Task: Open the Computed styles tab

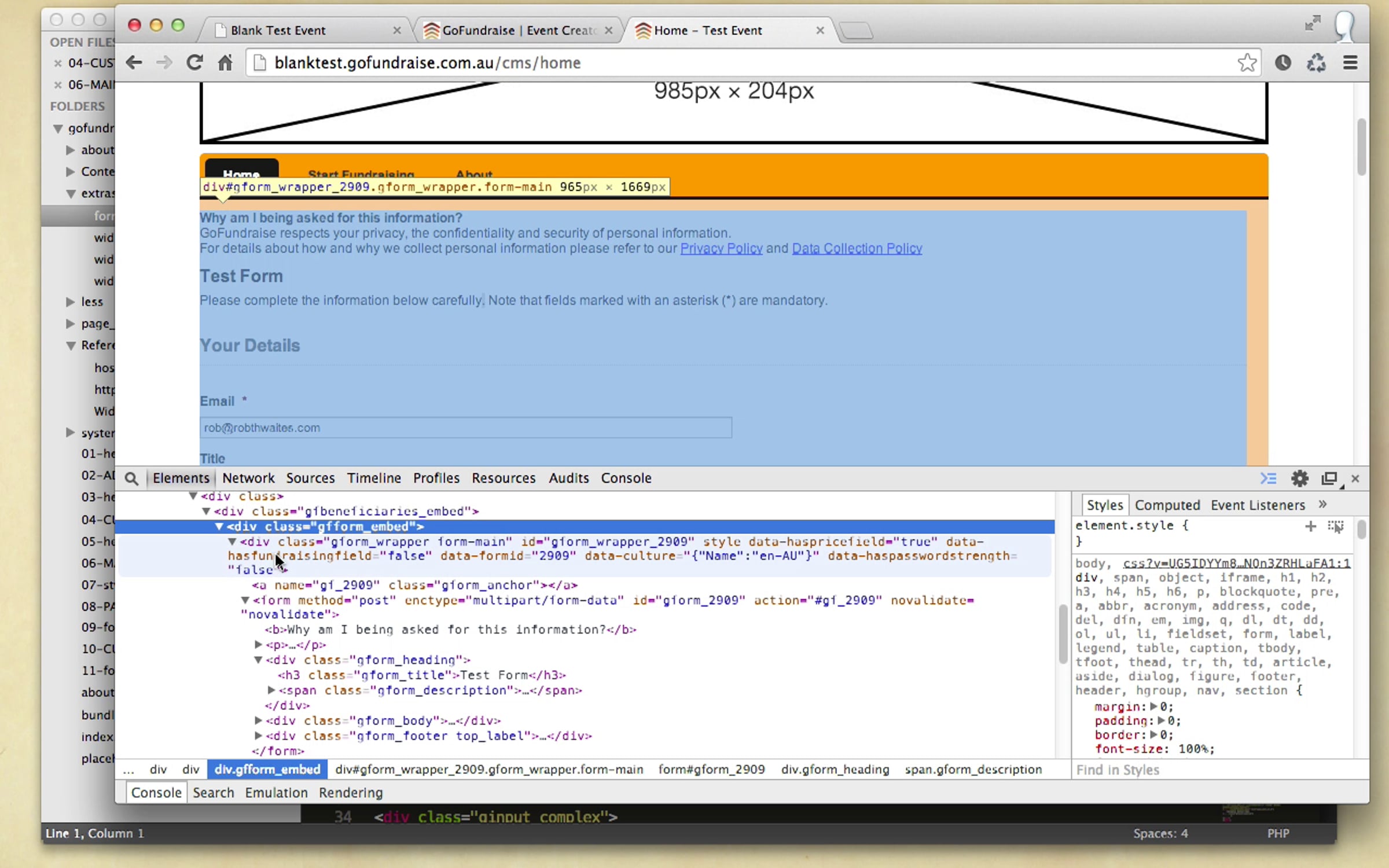Action: 1167,505
